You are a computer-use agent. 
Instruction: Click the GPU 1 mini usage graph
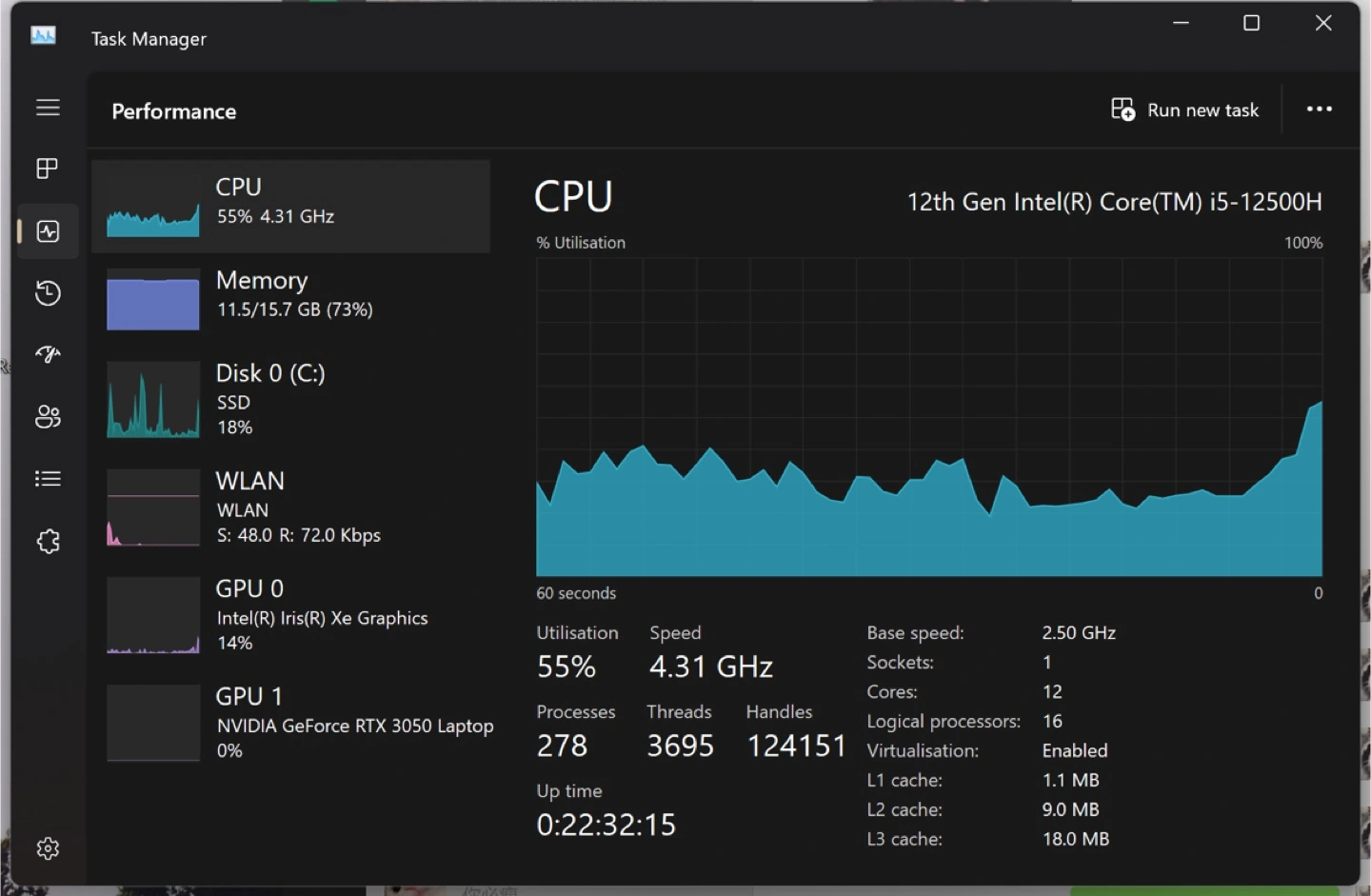click(153, 723)
